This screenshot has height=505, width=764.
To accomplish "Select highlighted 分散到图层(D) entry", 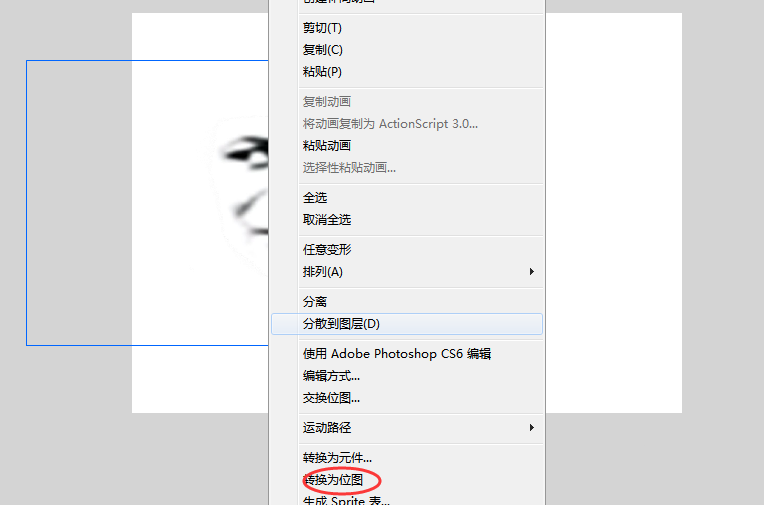I will (x=407, y=324).
